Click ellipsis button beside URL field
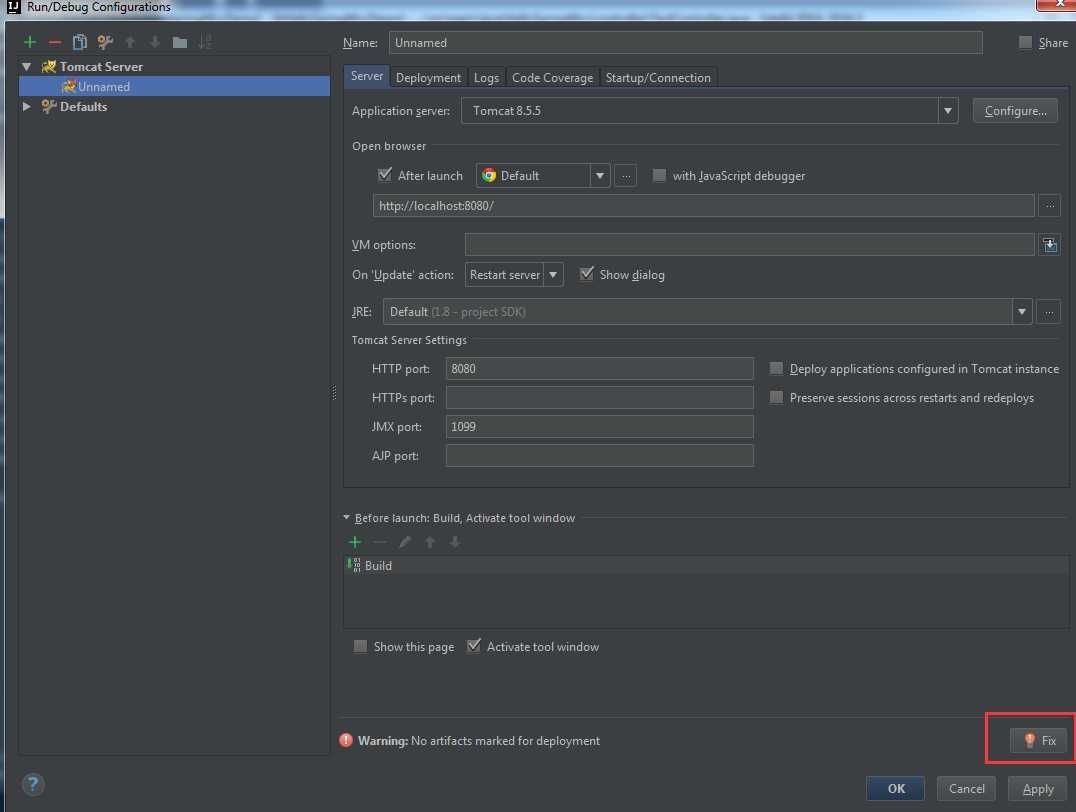Image resolution: width=1076 pixels, height=812 pixels. pyautogui.click(x=1049, y=205)
